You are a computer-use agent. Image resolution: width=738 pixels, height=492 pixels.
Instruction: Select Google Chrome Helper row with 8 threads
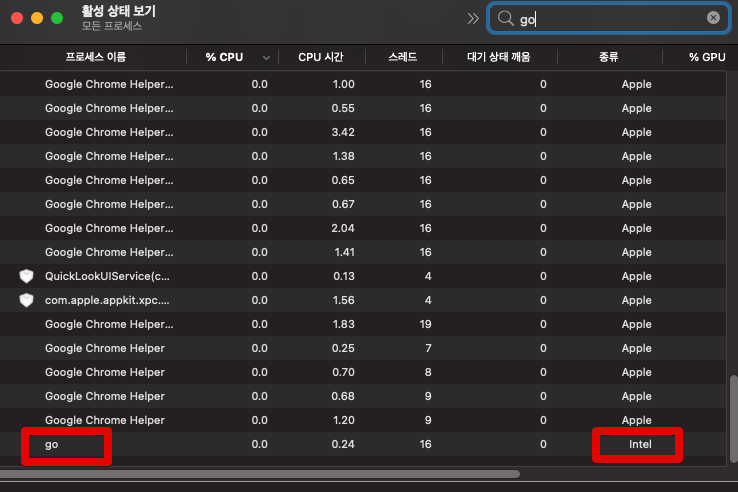(x=362, y=372)
